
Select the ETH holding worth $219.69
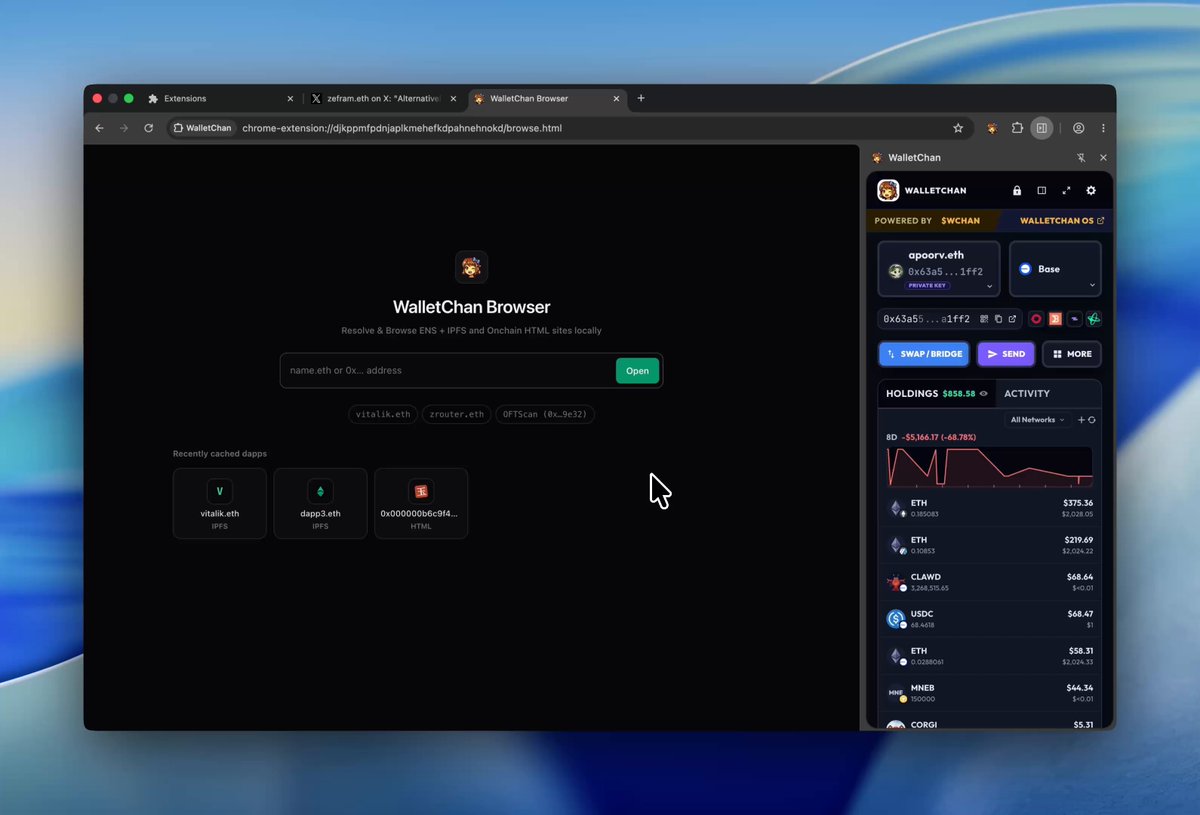[x=989, y=545]
